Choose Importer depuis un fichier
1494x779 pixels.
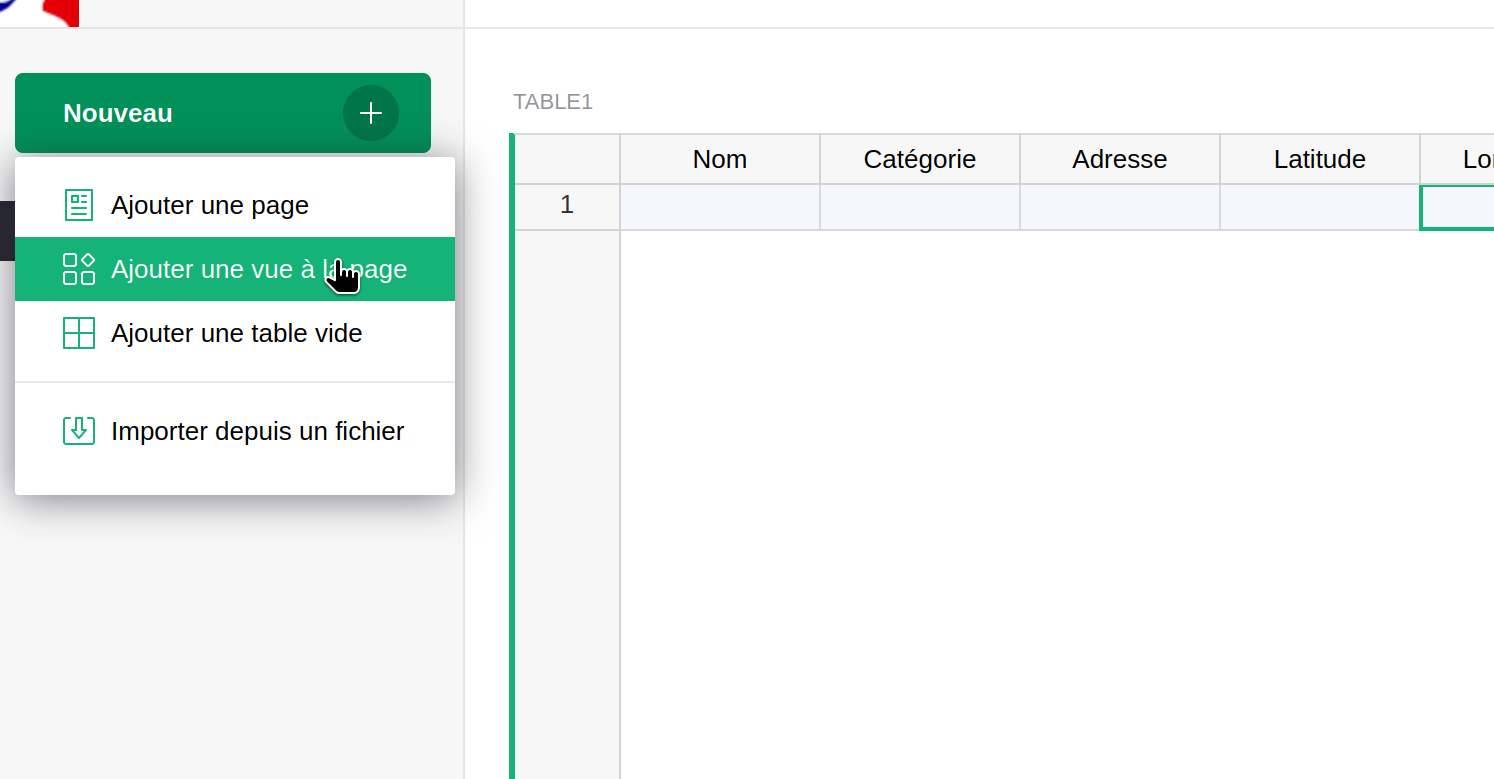235,431
